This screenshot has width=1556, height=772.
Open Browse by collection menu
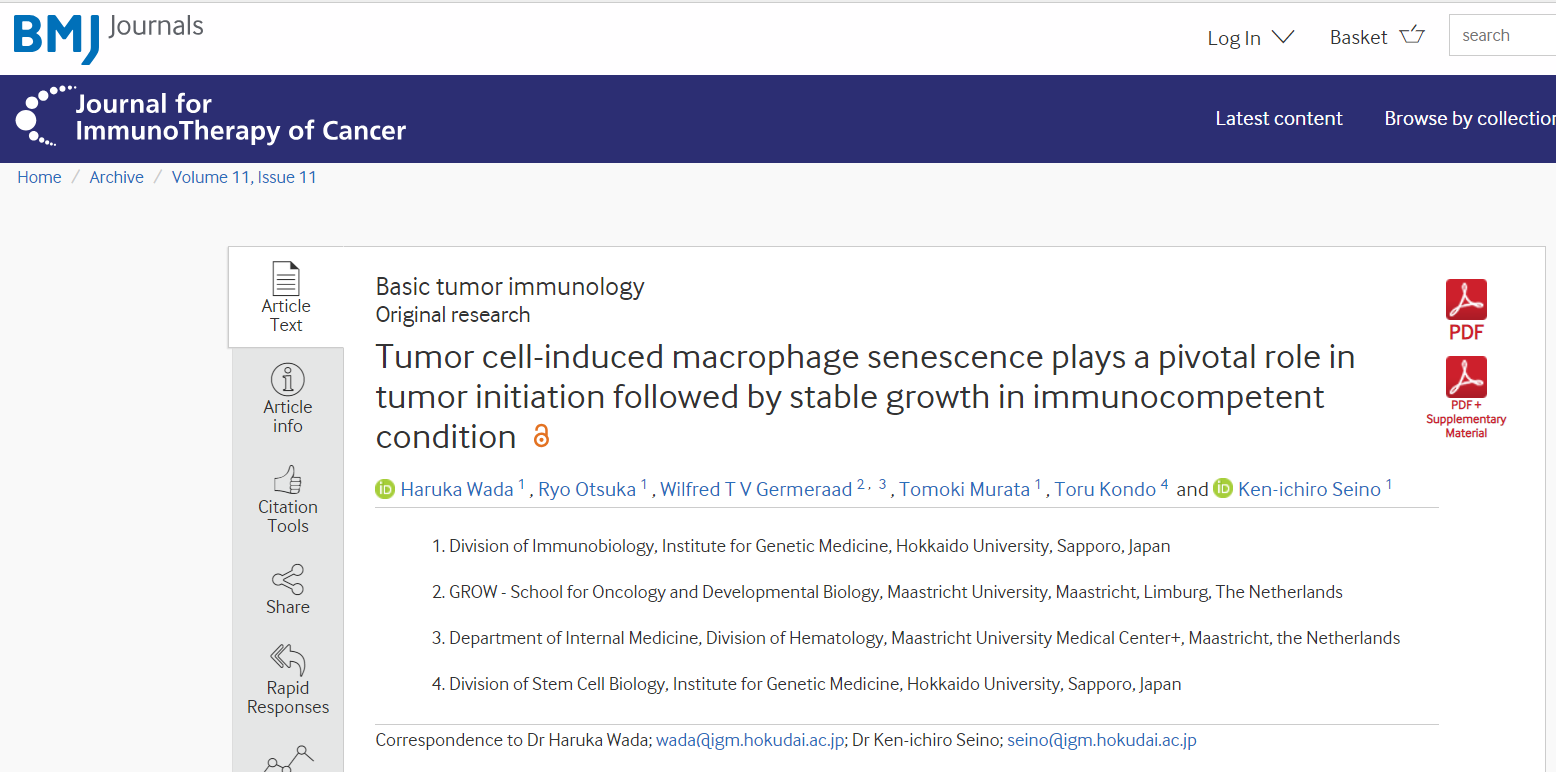(x=1469, y=119)
